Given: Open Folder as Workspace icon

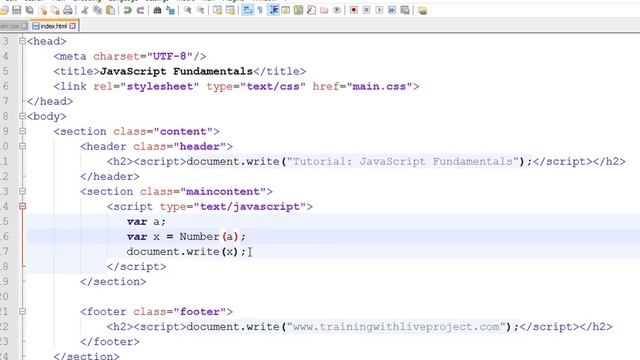Looking at the screenshot, I should pos(324,10).
